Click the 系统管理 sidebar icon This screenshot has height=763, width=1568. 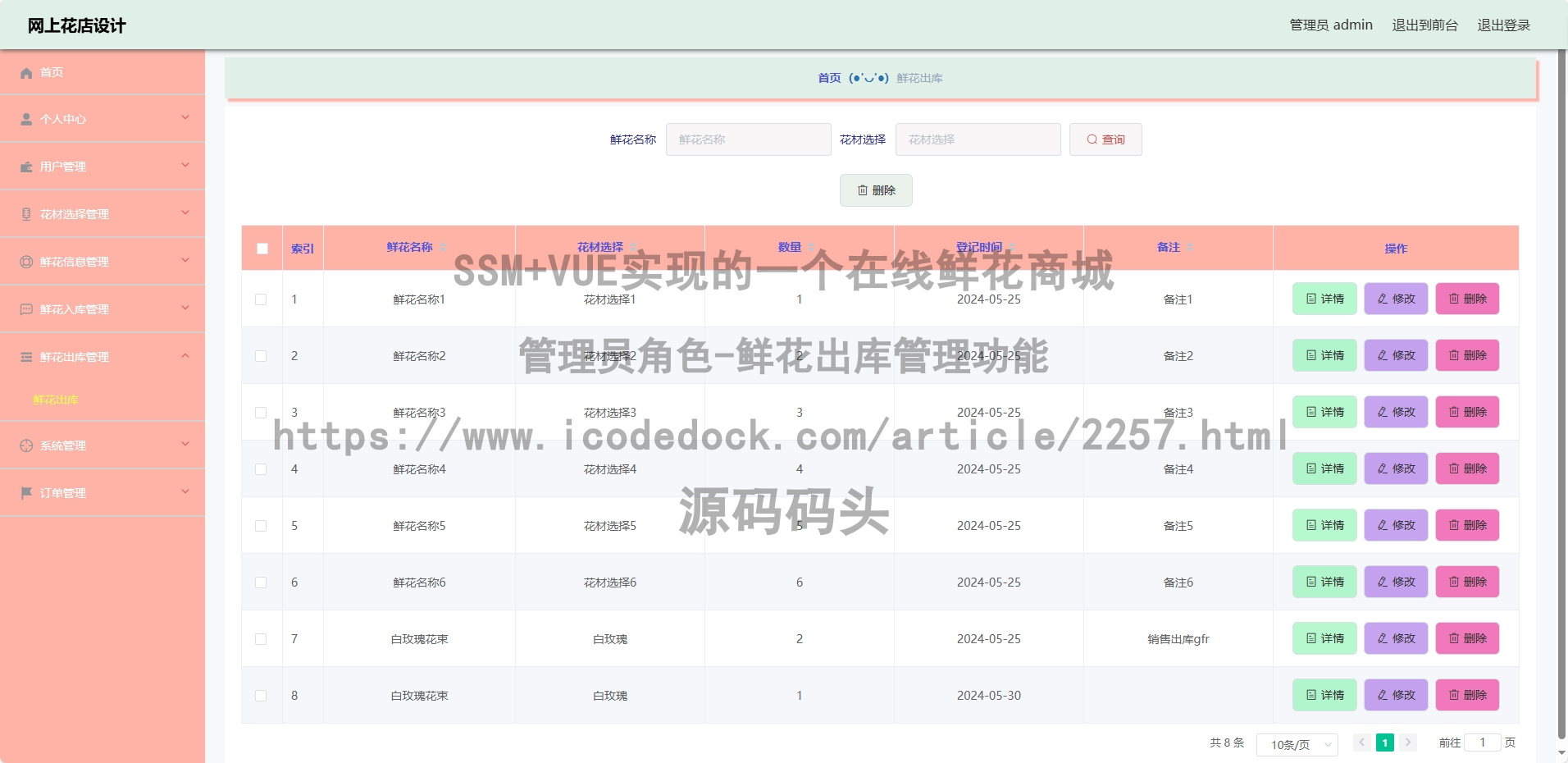point(26,446)
